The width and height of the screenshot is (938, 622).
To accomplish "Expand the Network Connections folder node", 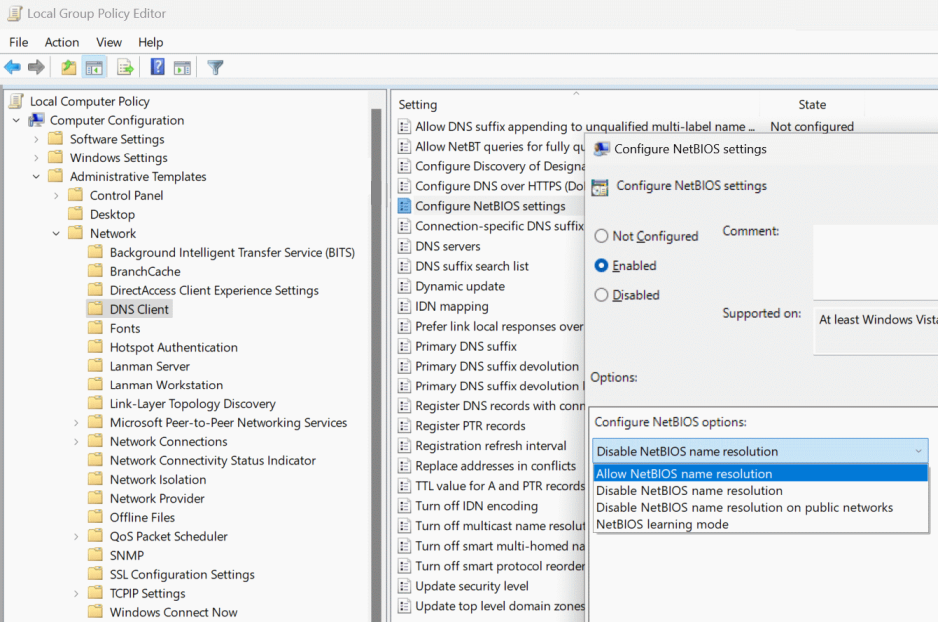I will 77,442.
